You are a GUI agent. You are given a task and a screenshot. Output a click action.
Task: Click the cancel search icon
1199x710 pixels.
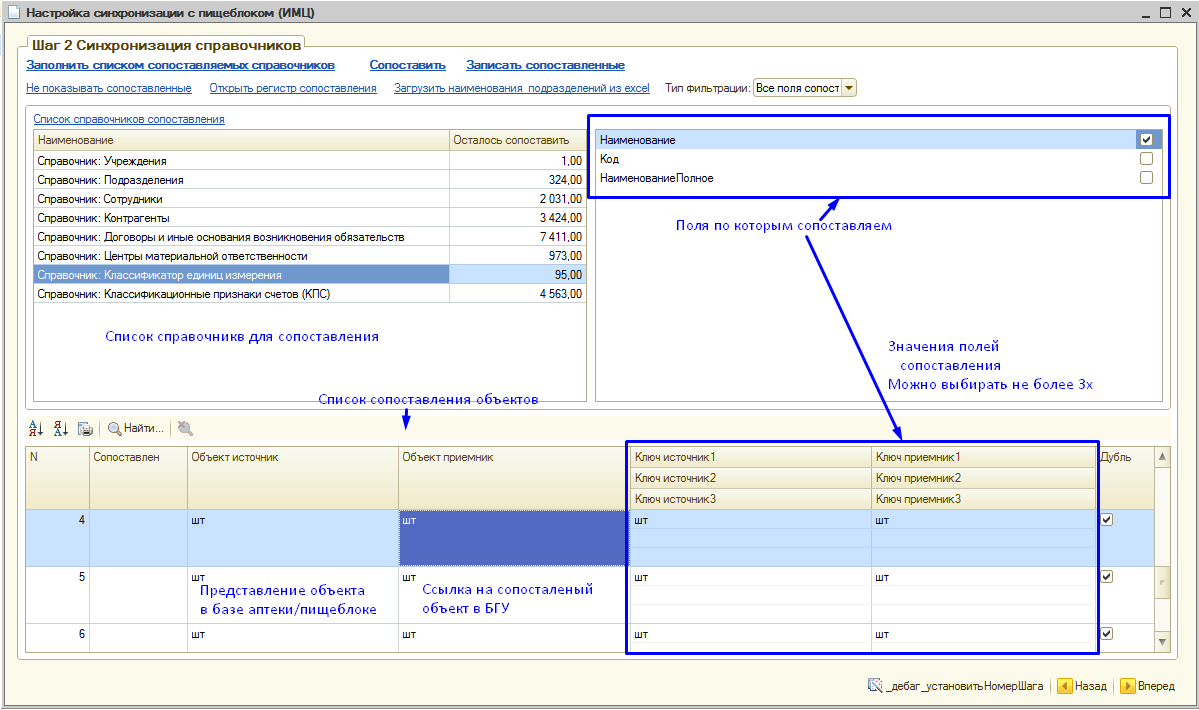(x=185, y=429)
